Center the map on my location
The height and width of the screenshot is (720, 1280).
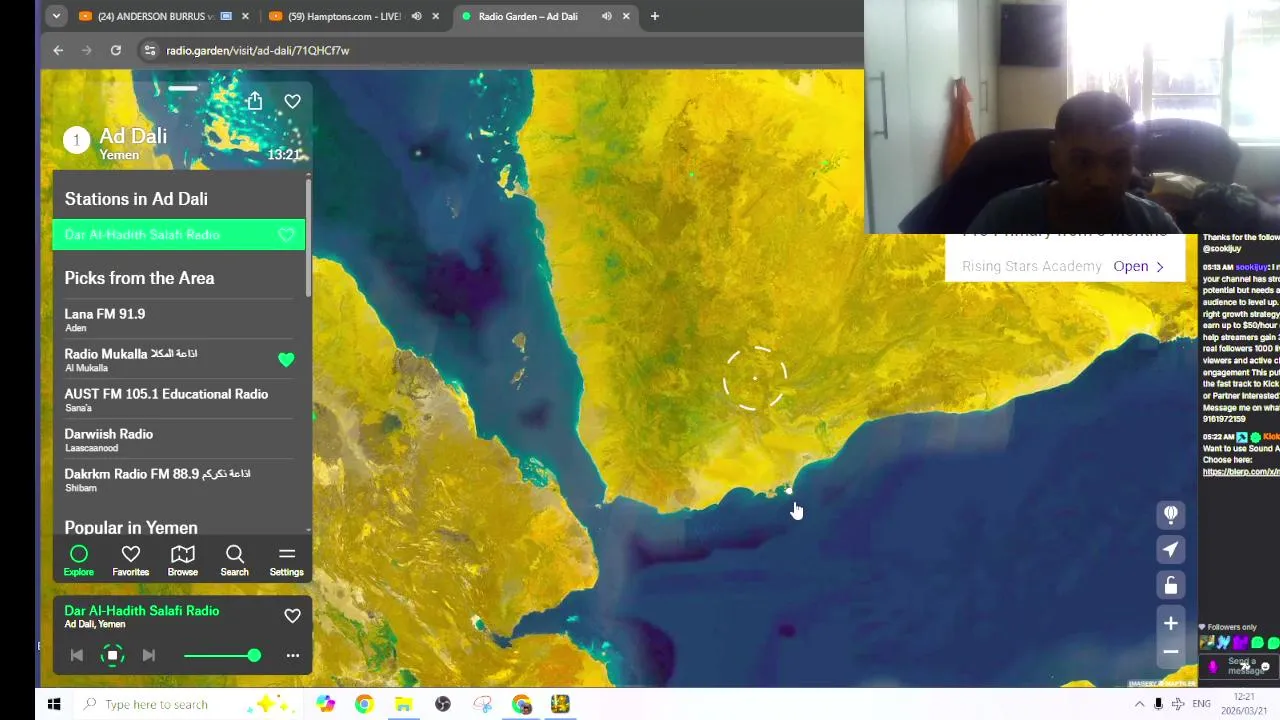[1171, 549]
